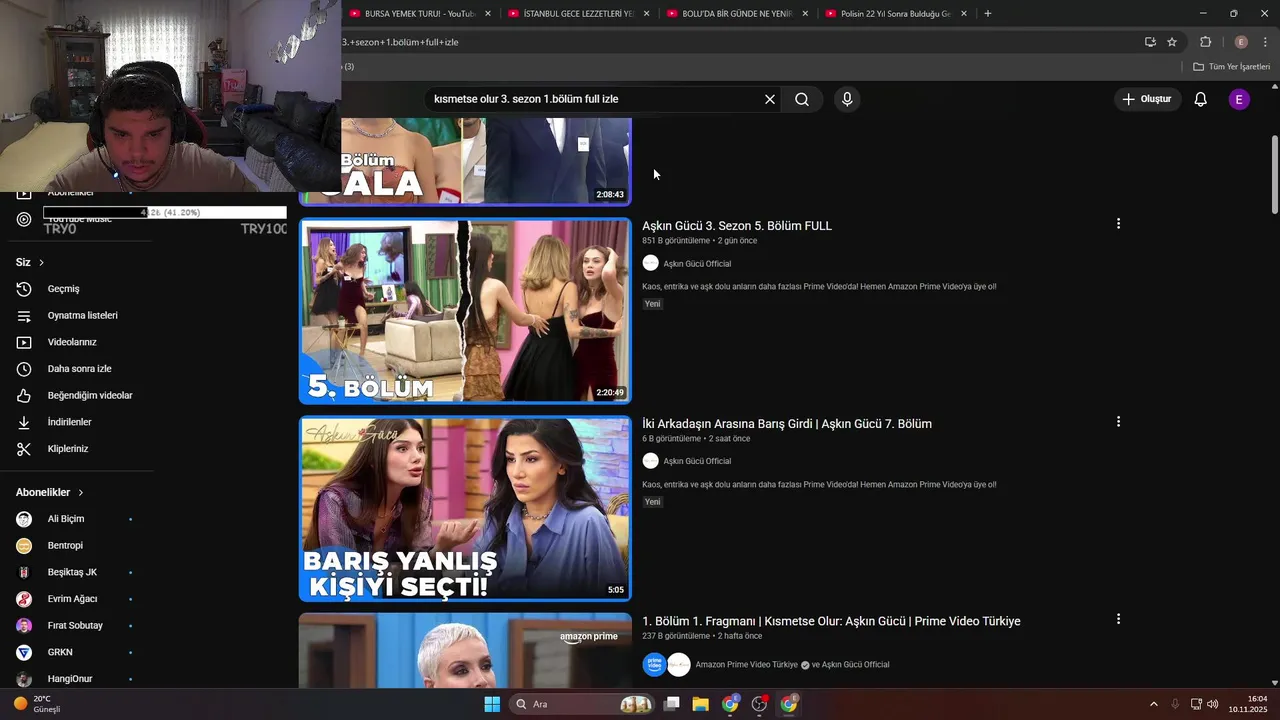Play the Aşkın Gücü 5. BÖLÜM thumbnail

pos(465,311)
